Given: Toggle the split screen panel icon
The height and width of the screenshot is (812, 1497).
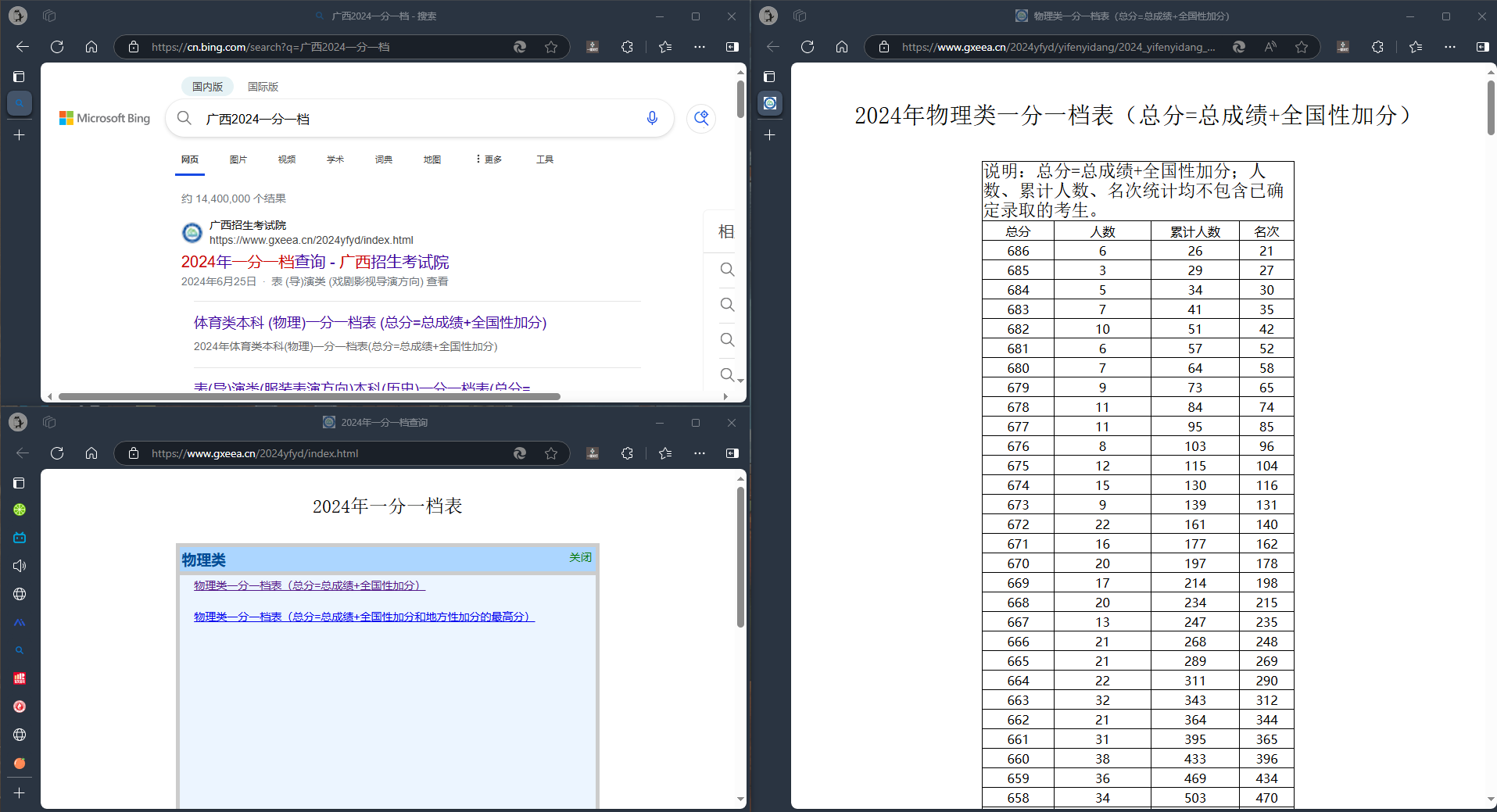Looking at the screenshot, I should pos(732,47).
